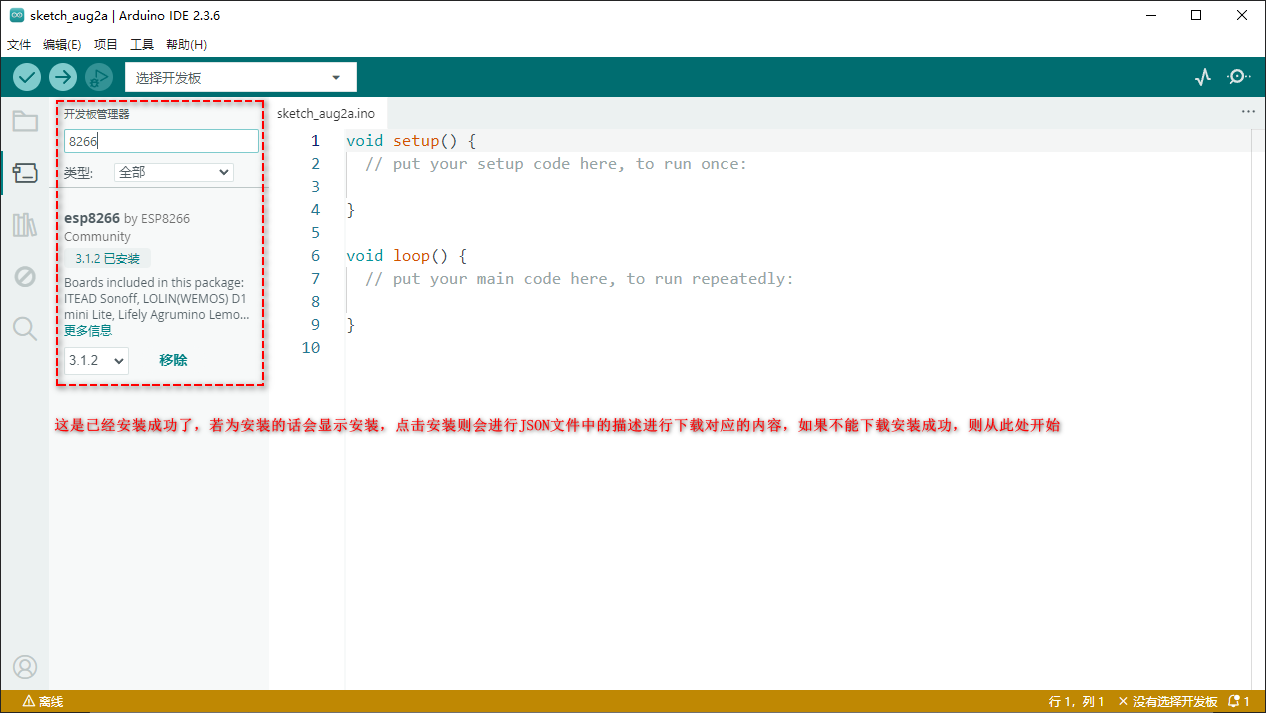Close the Arduino IDE window
The image size is (1266, 713).
coord(1242,16)
